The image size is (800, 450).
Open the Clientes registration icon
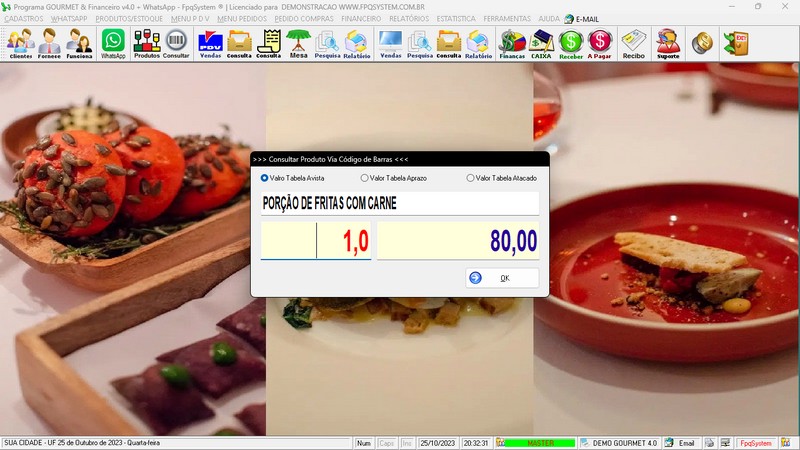tap(20, 43)
